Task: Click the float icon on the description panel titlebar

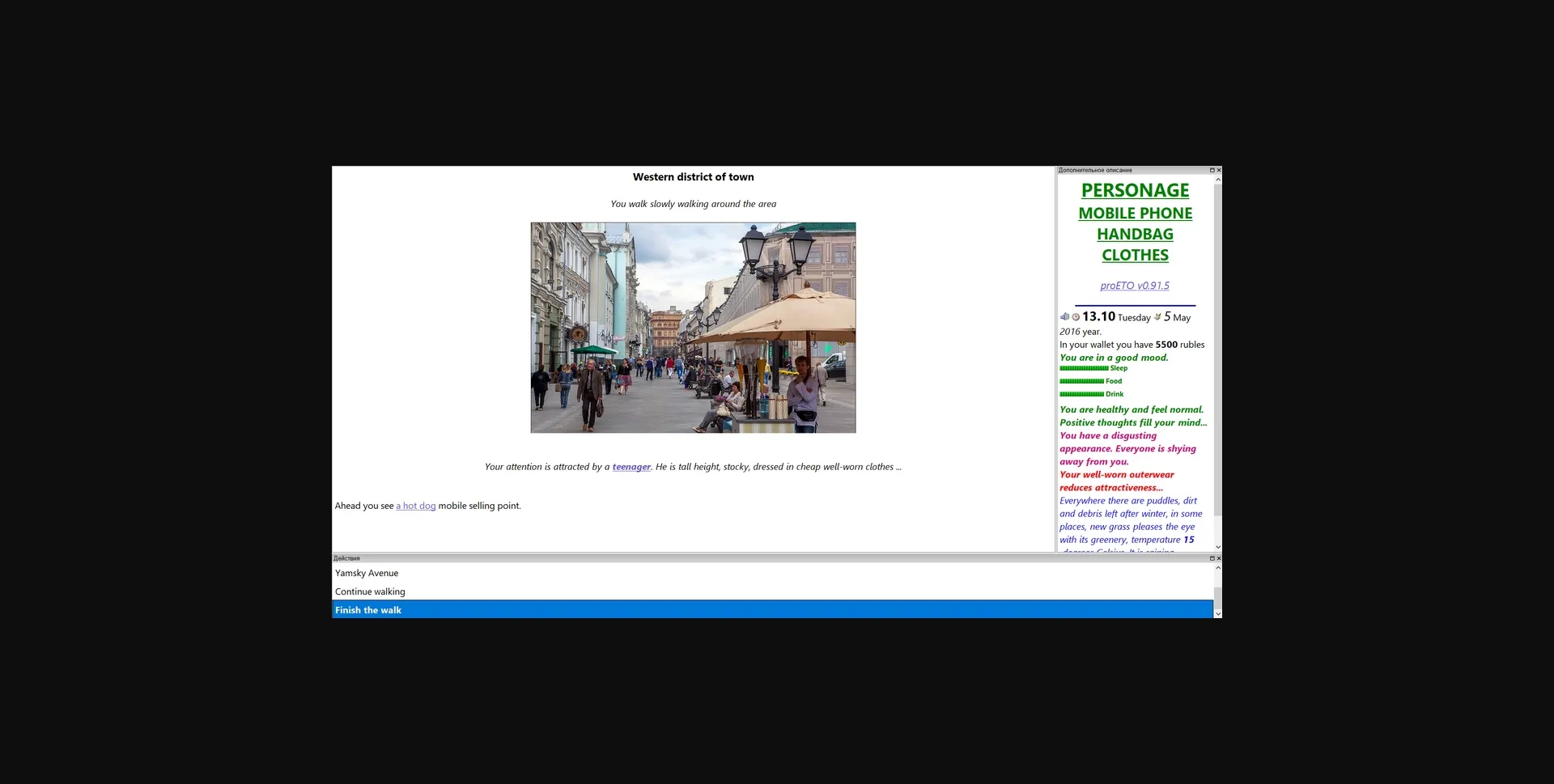Action: 1212,170
